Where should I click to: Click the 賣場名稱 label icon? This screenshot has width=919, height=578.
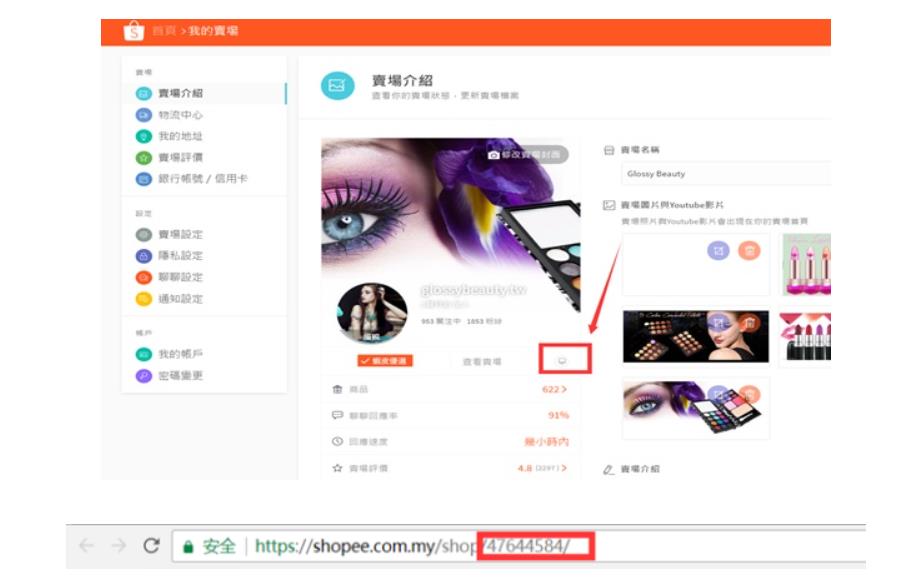coord(609,150)
